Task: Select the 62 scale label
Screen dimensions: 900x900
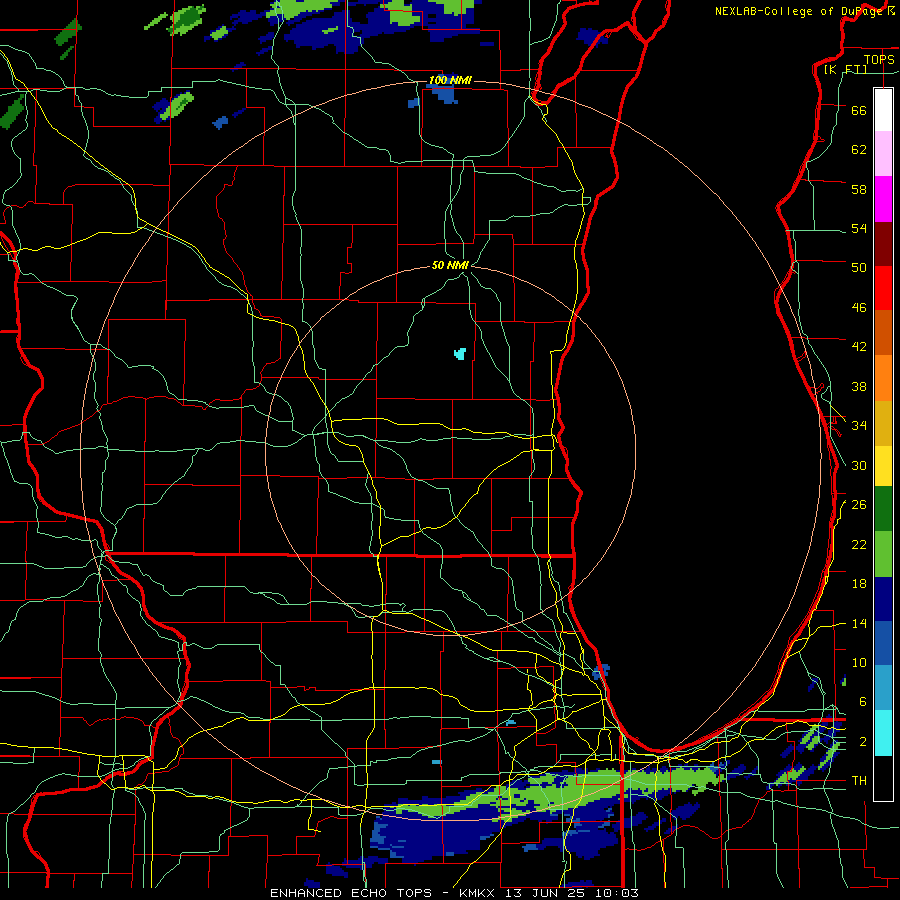Action: [x=859, y=150]
